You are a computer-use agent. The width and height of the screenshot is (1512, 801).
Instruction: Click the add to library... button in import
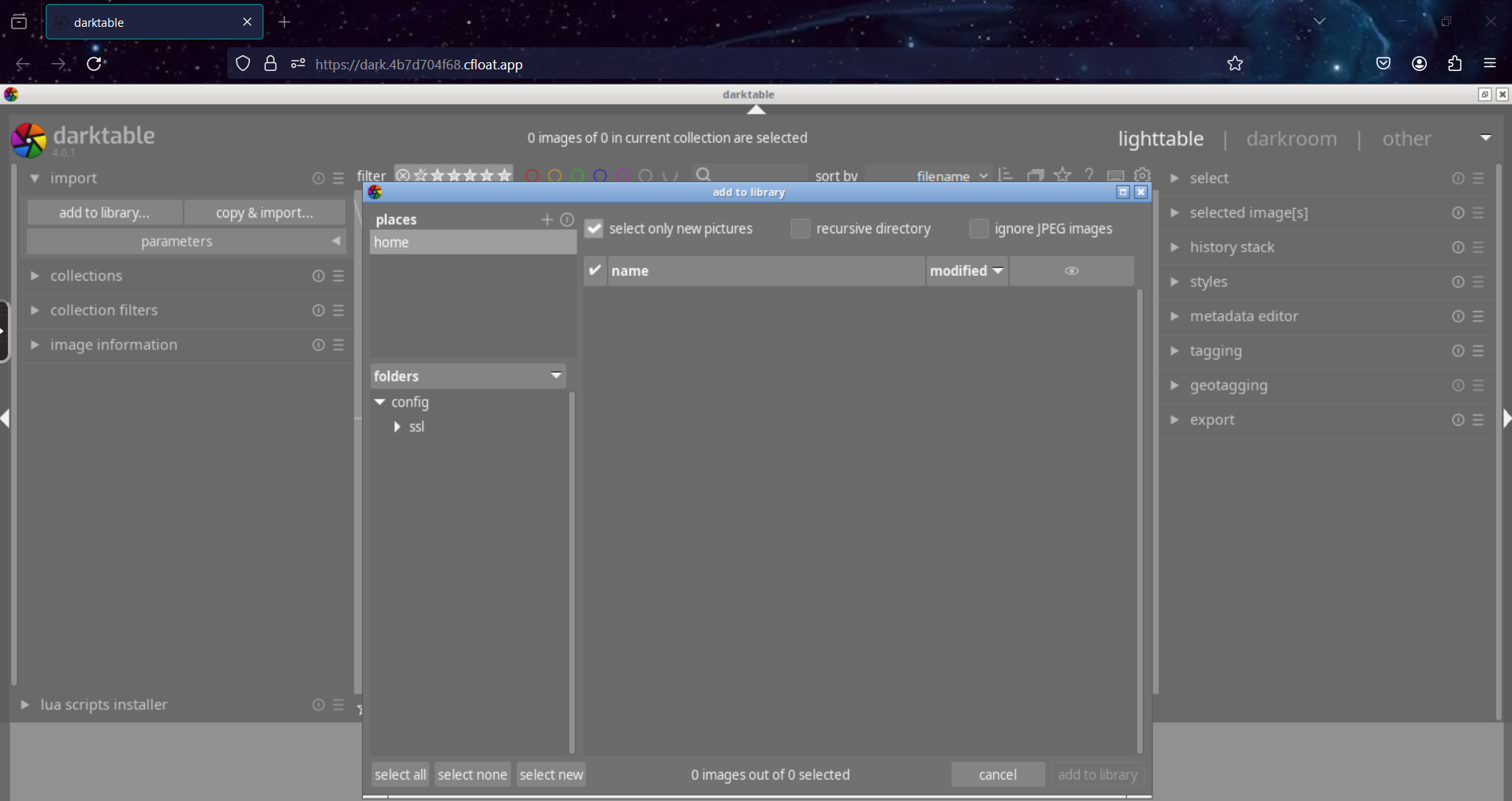[104, 213]
